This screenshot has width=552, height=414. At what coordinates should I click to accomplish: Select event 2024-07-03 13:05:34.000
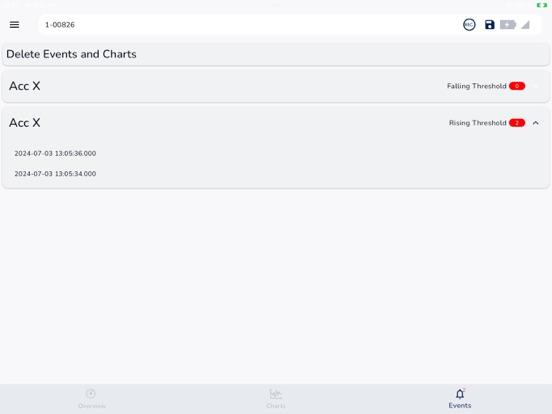(x=55, y=174)
